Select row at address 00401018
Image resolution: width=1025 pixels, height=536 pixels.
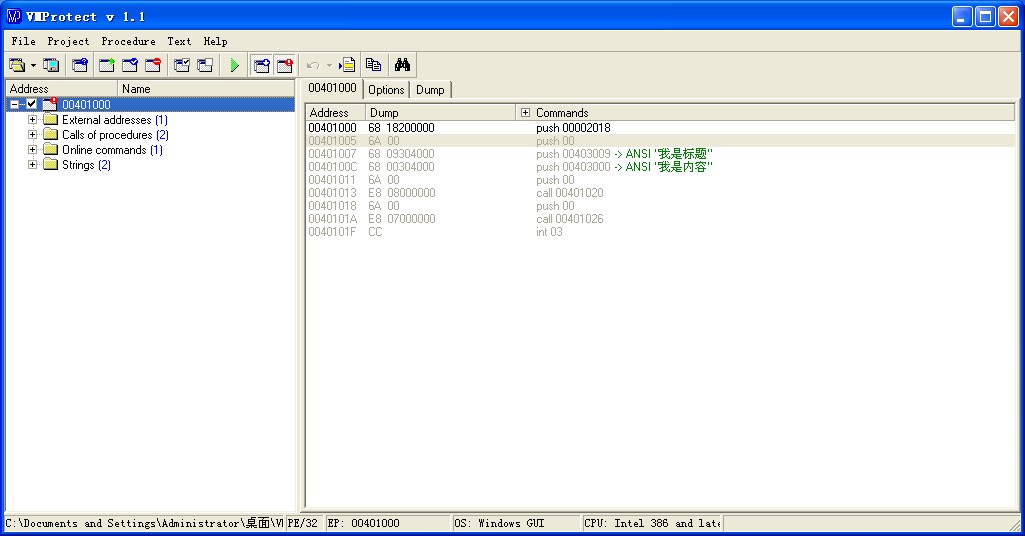click(x=660, y=206)
